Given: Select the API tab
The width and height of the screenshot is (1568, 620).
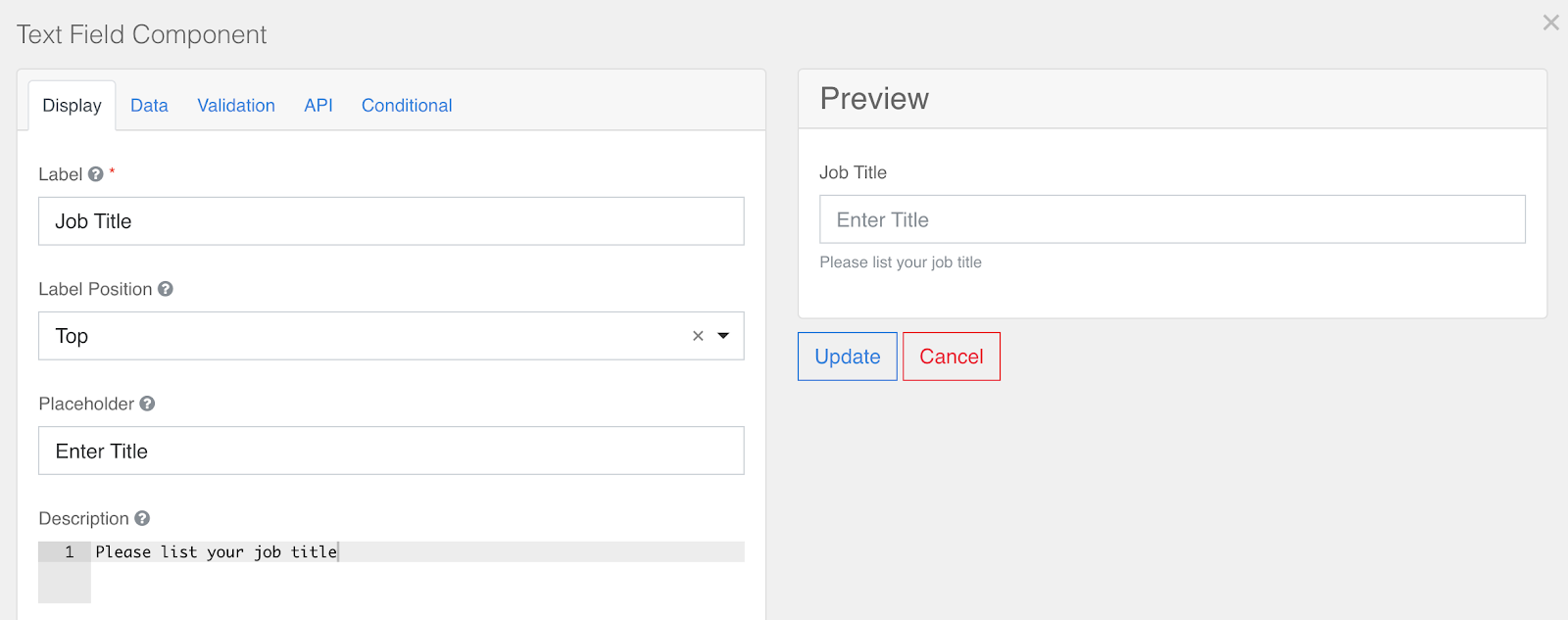Looking at the screenshot, I should click(318, 106).
